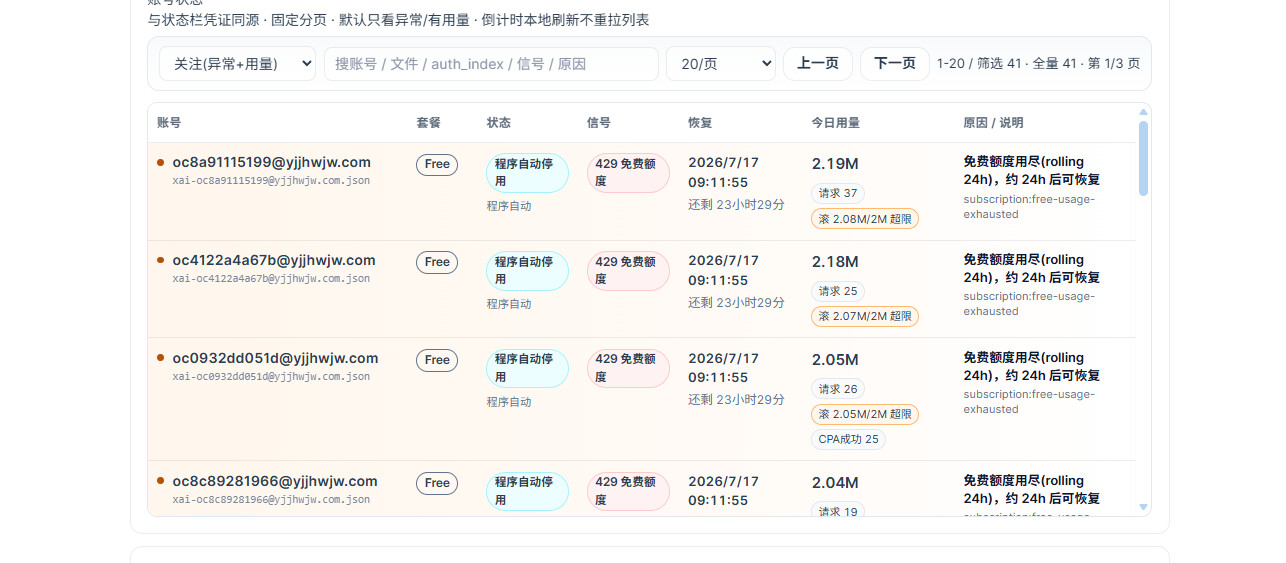Click the orange status dot for oc8c89281966
Viewport: 1286px width, 563px height.
point(160,481)
